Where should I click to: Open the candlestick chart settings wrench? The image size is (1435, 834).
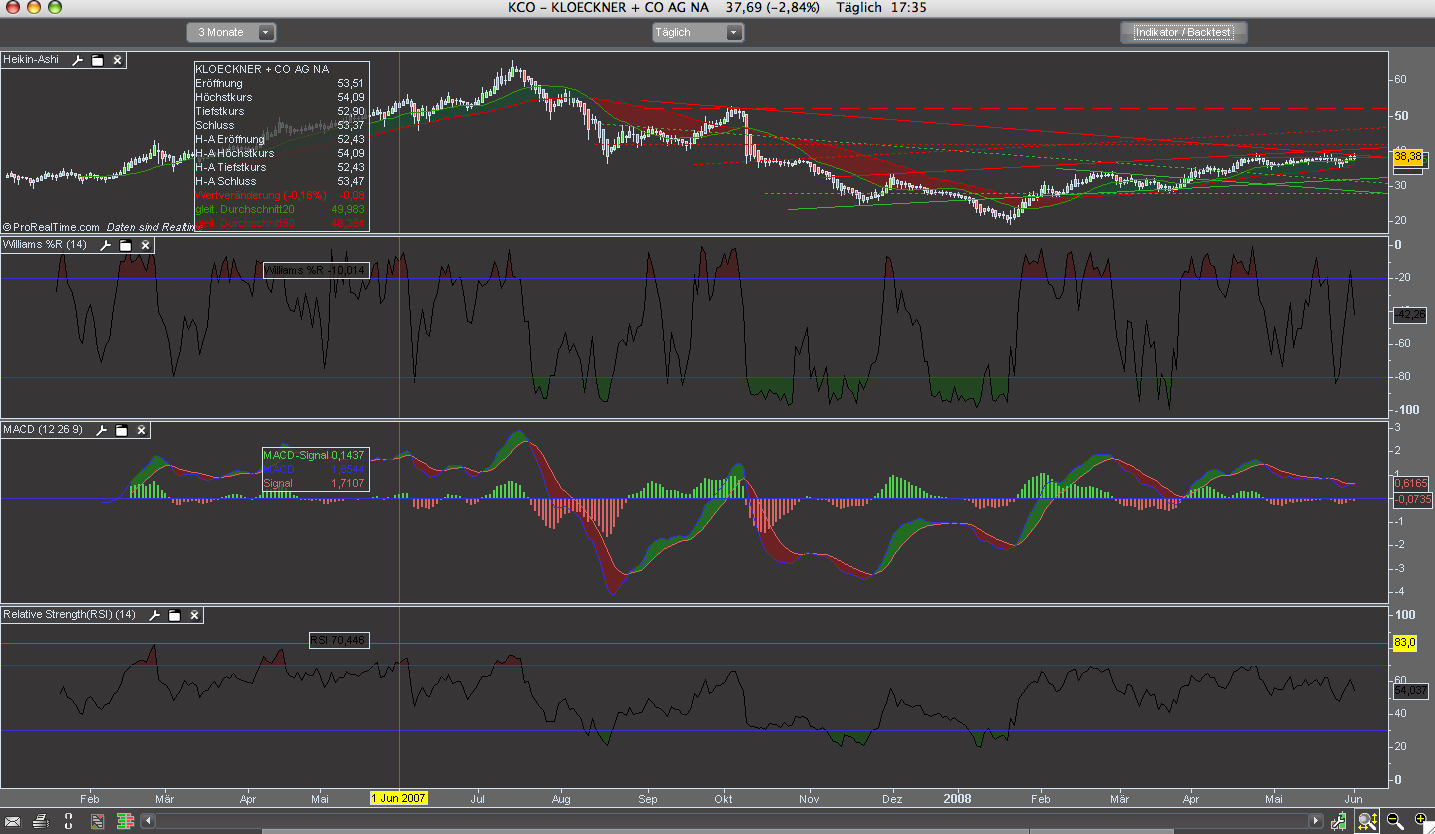pyautogui.click(x=1339, y=821)
